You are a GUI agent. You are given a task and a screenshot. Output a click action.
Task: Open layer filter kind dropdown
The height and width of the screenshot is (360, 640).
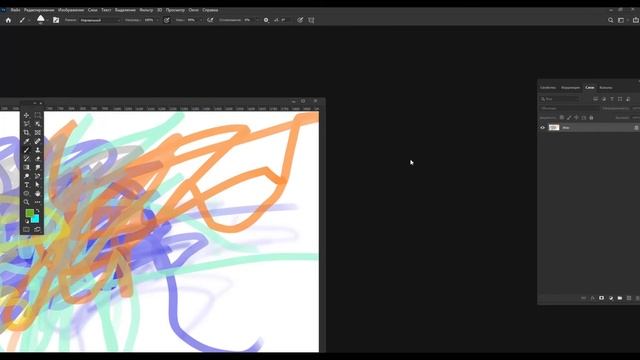[x=560, y=99]
